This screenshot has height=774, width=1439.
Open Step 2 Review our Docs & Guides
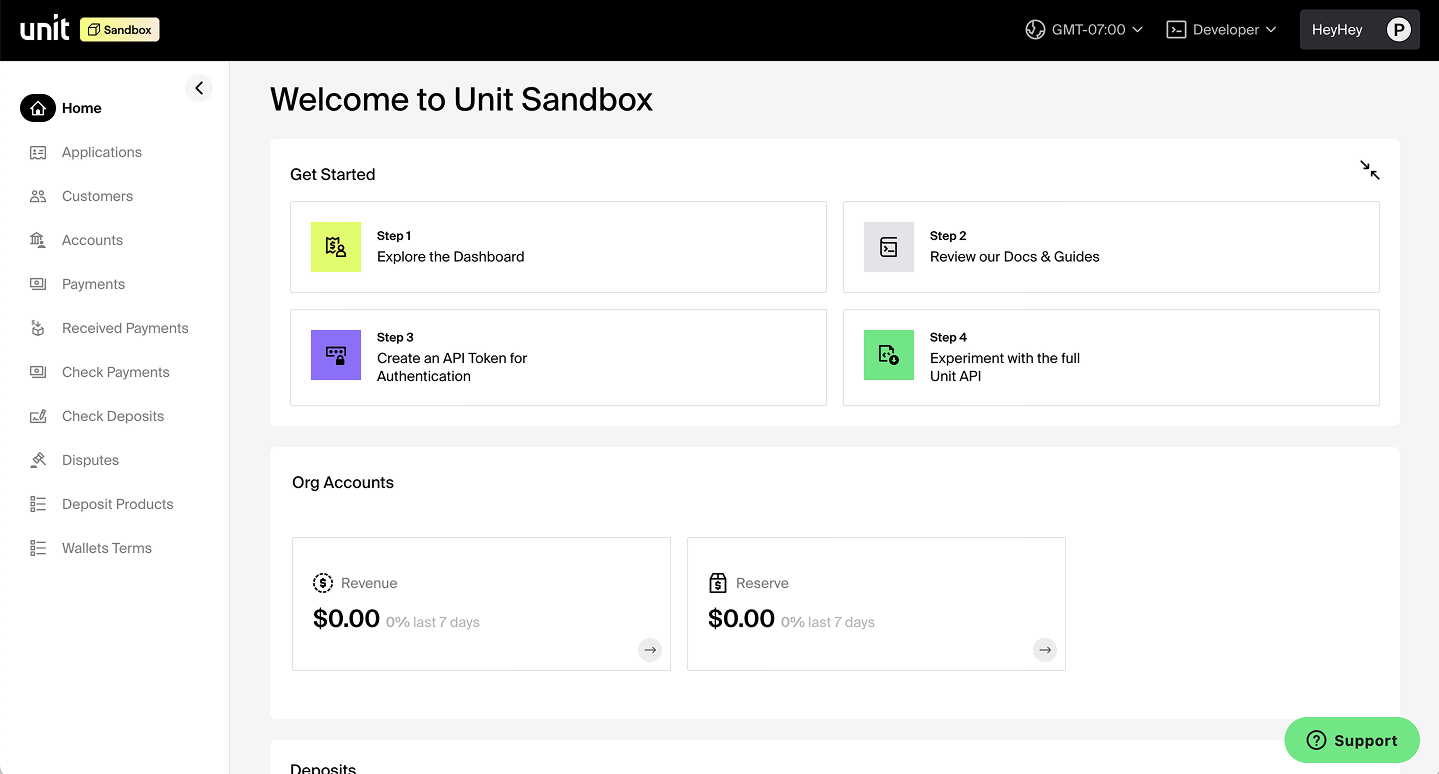pos(1111,247)
